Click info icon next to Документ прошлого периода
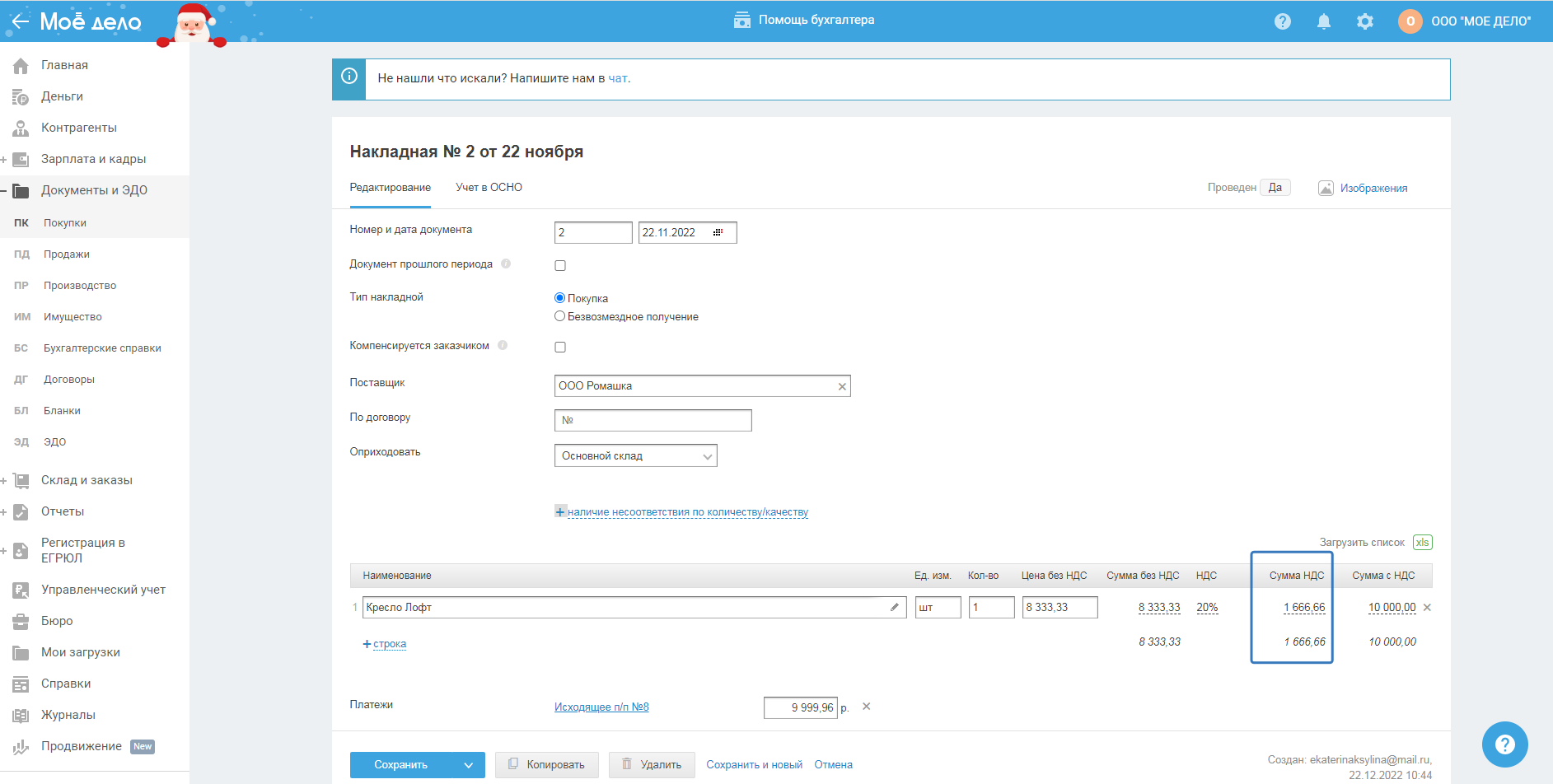 pyautogui.click(x=506, y=264)
